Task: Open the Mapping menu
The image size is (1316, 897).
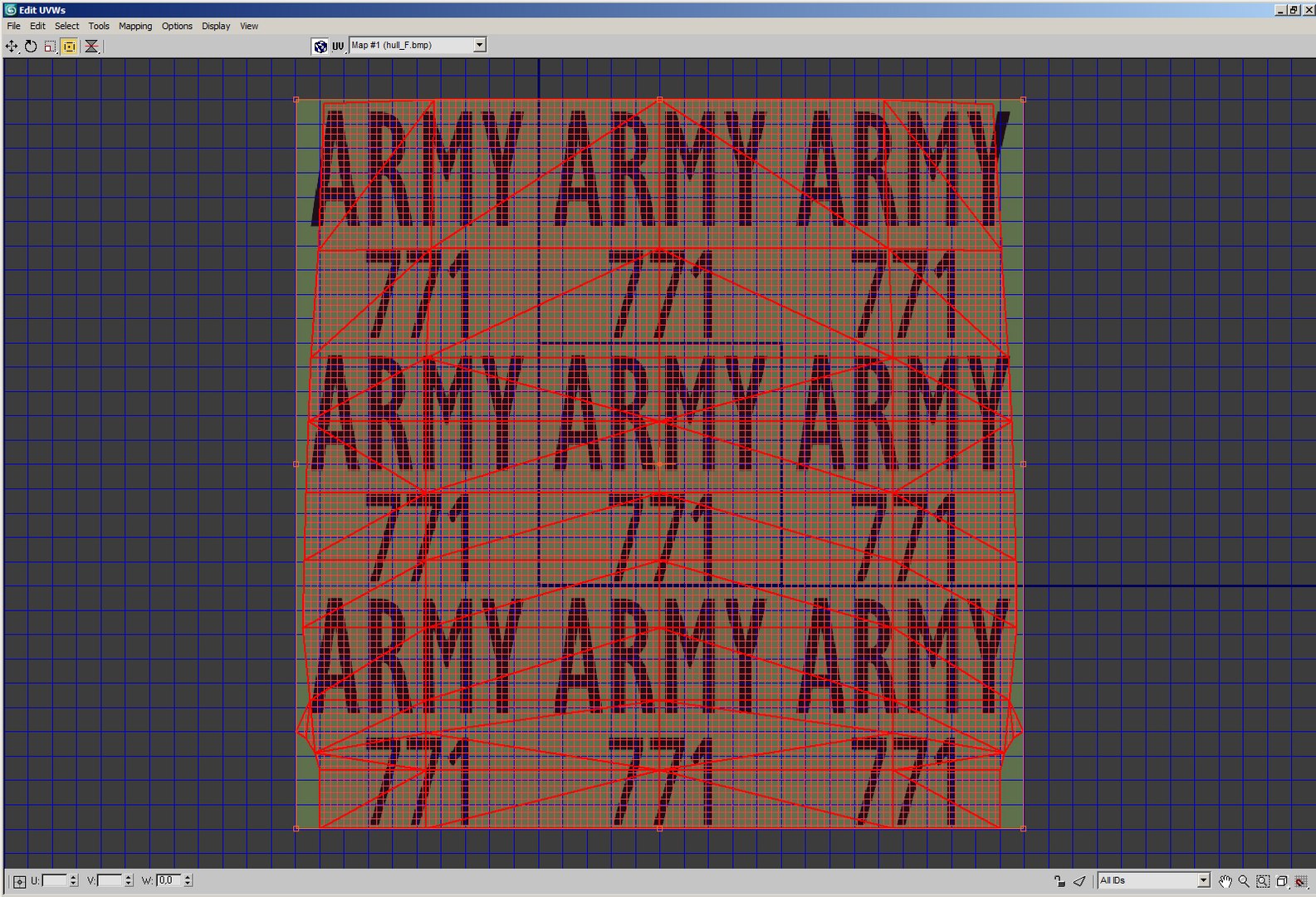Action: 135,26
